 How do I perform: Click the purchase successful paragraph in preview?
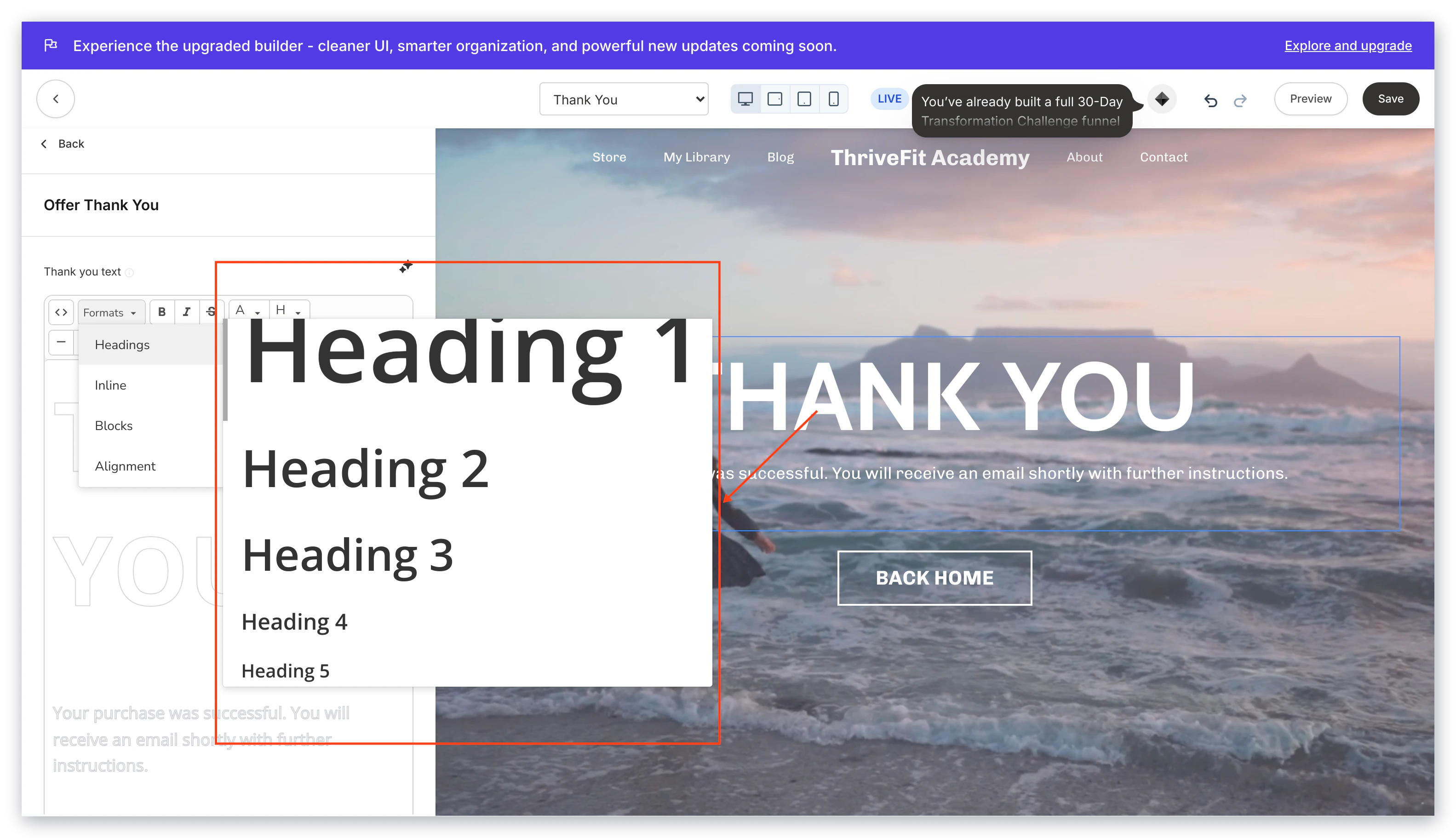click(x=1000, y=473)
